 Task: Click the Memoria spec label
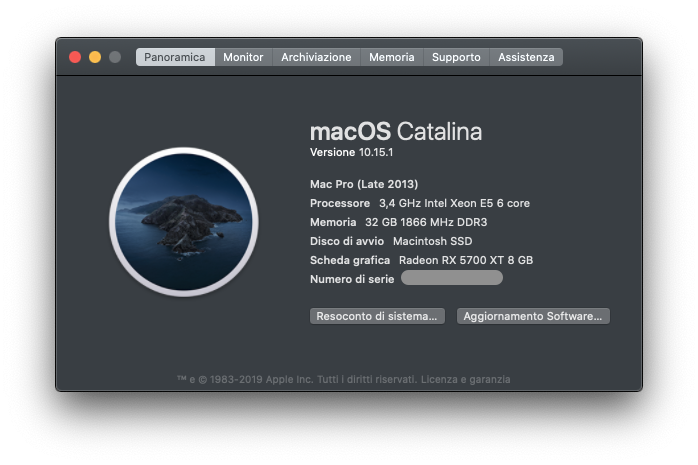333,222
